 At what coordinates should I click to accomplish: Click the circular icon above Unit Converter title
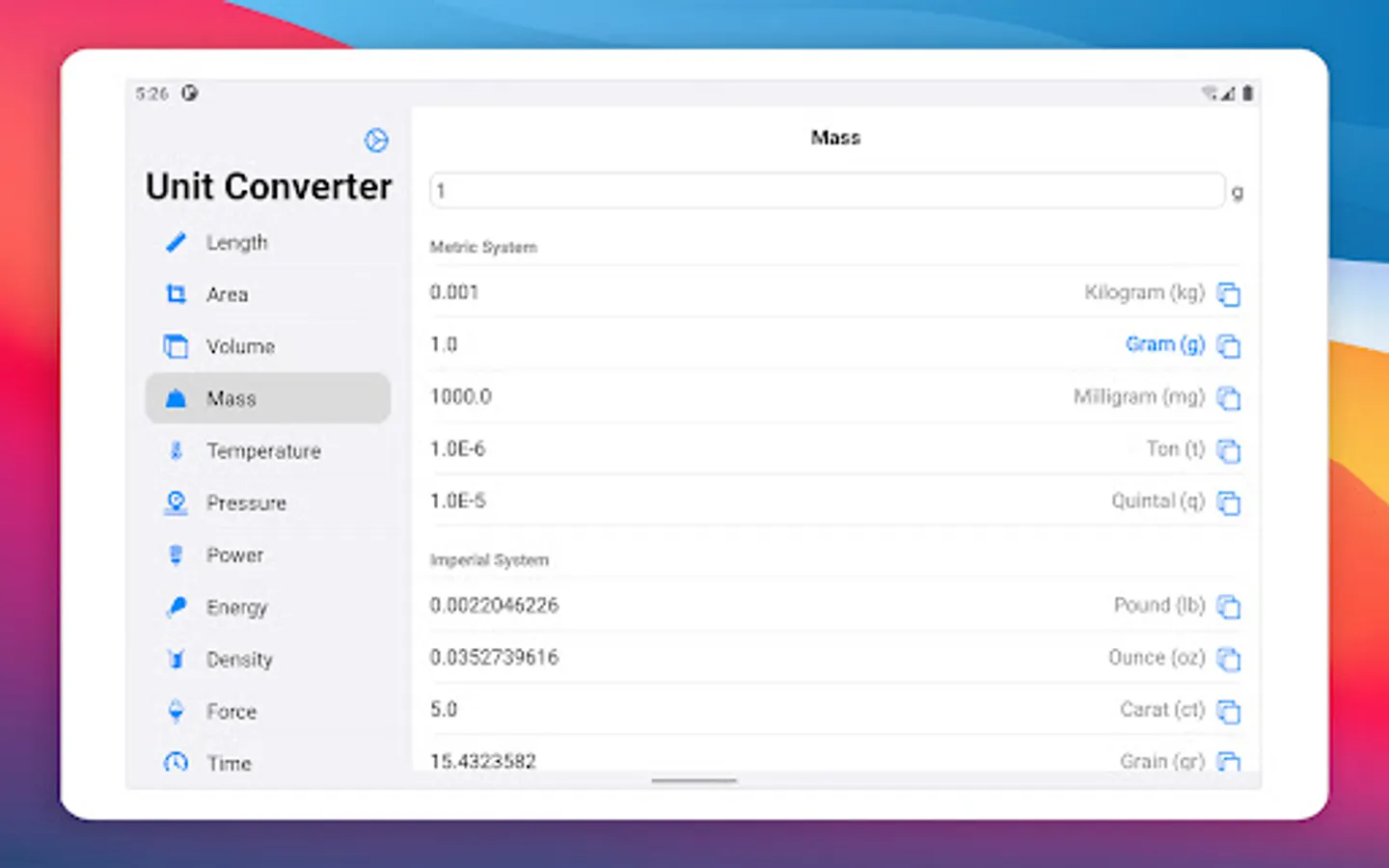376,141
